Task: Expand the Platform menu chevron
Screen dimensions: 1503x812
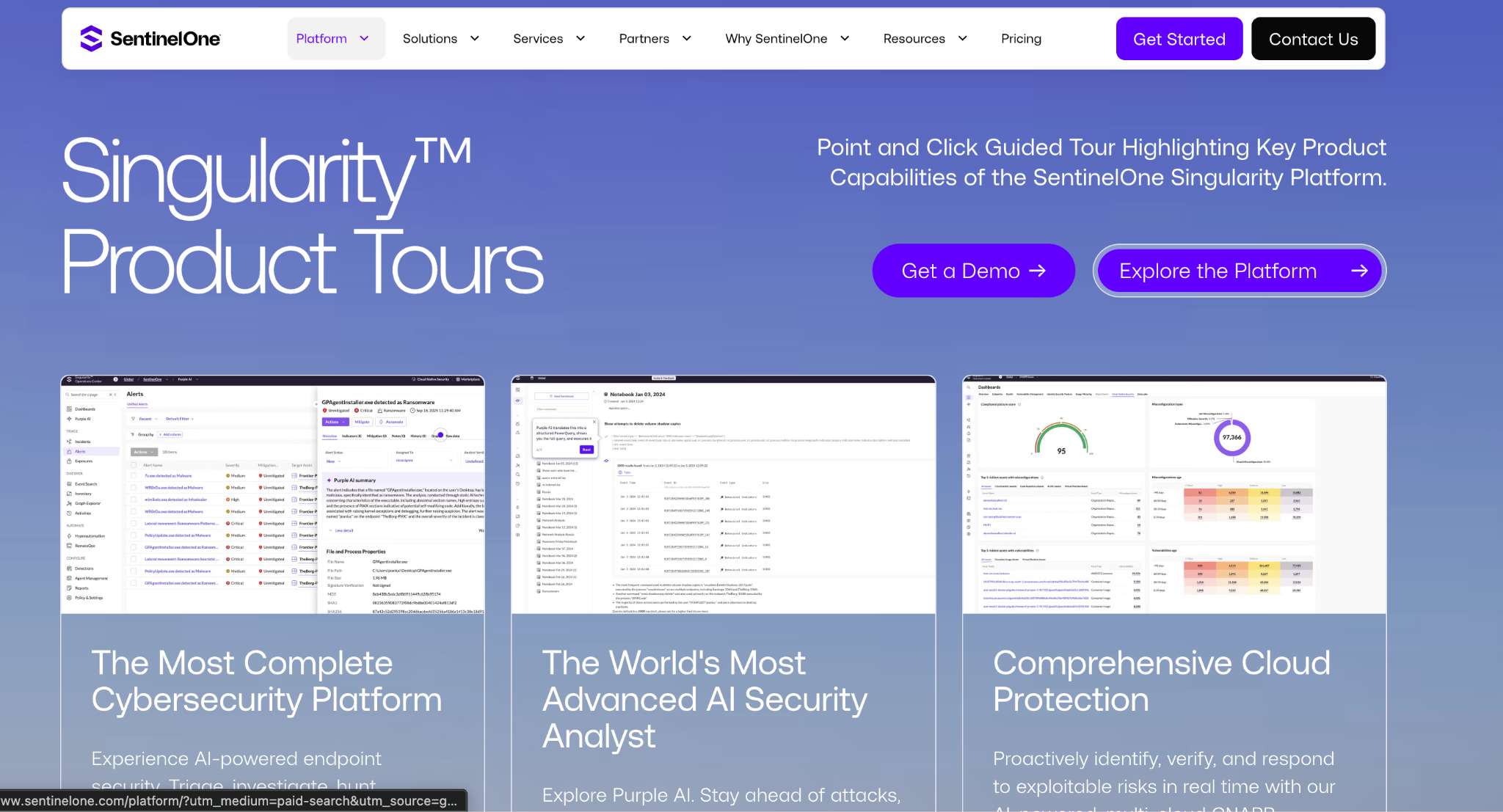Action: pos(364,39)
